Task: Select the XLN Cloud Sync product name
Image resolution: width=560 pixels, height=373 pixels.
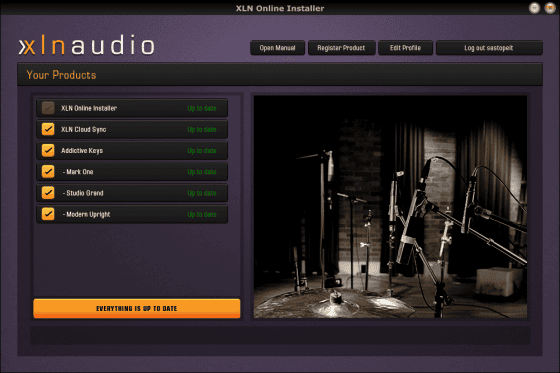Action: 84,129
